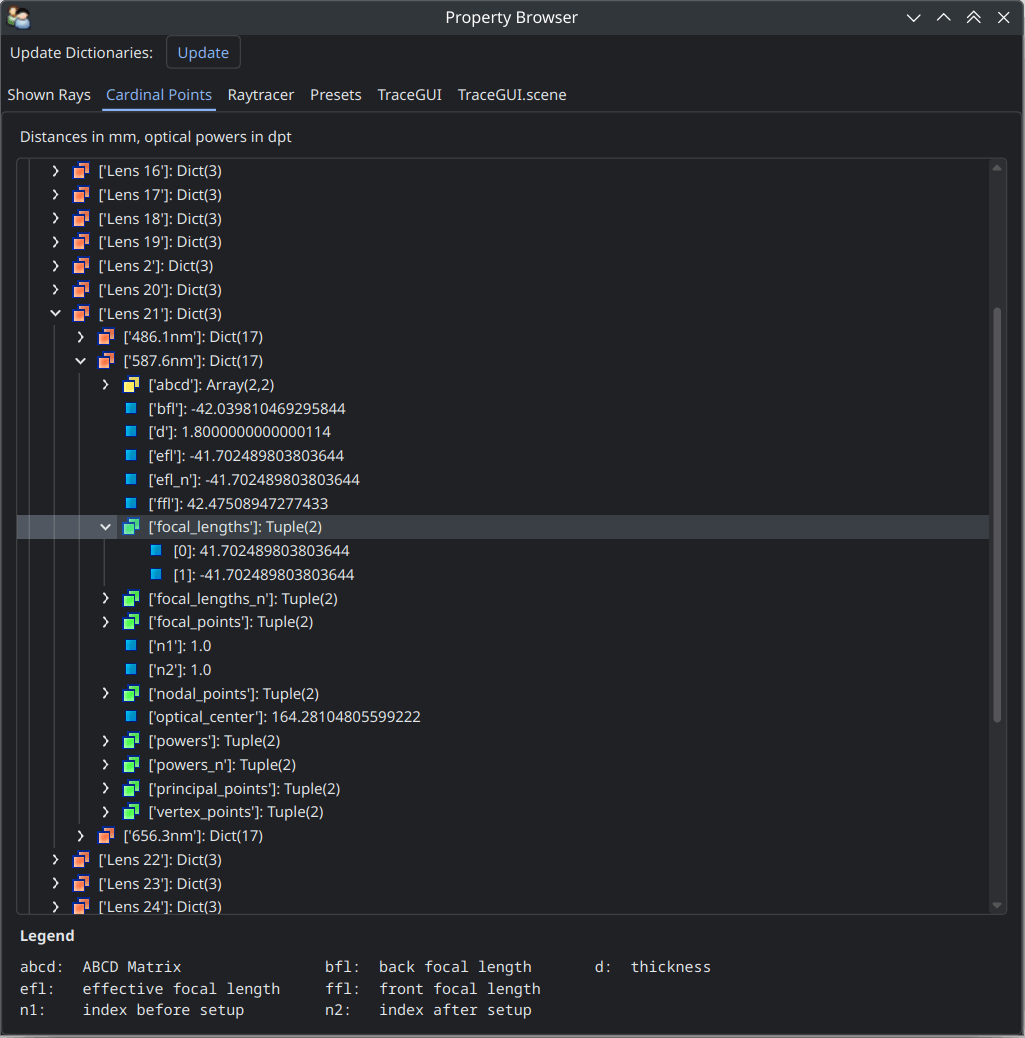Switch to the TraceGUI tab
This screenshot has height=1038, width=1025.
[x=409, y=95]
